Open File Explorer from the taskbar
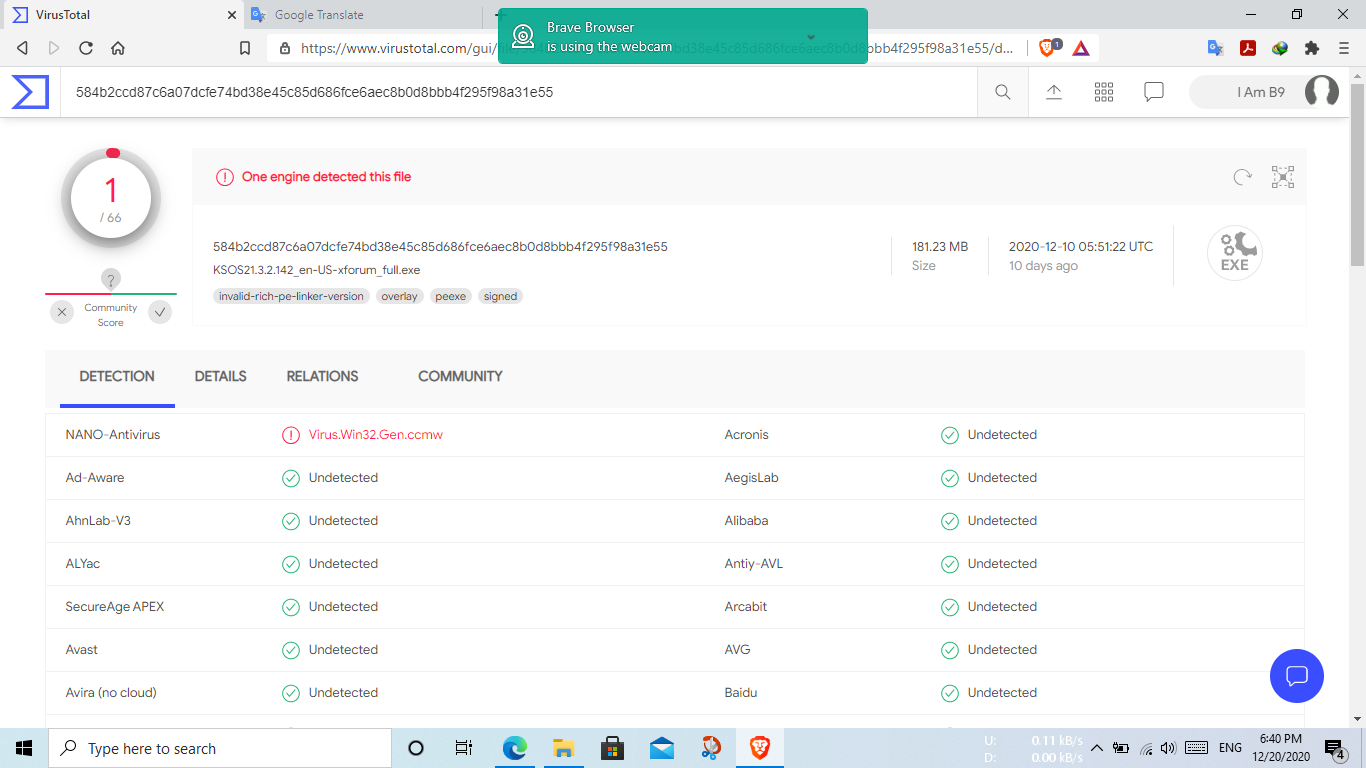 pos(563,748)
